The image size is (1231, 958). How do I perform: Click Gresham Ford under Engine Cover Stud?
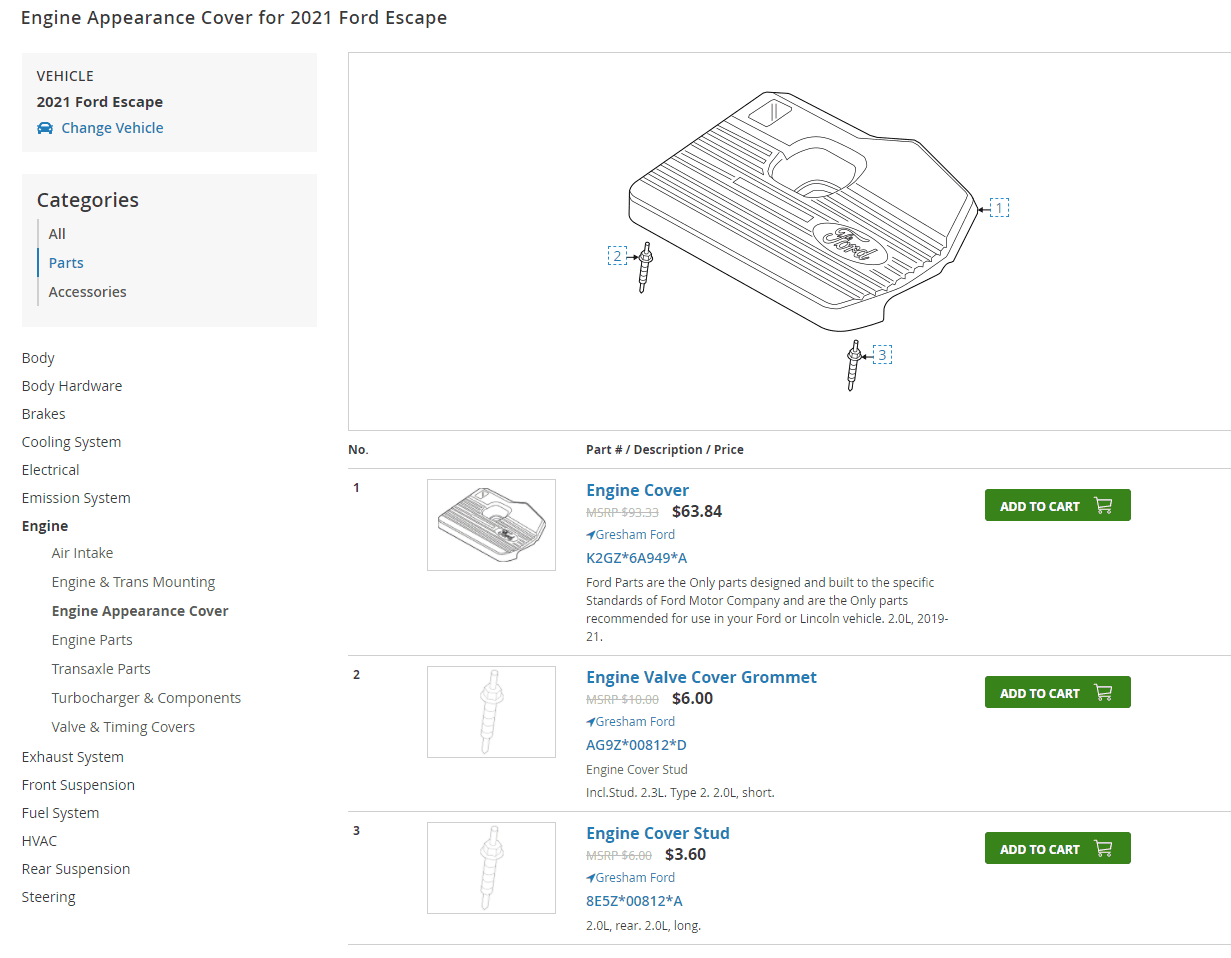click(635, 878)
